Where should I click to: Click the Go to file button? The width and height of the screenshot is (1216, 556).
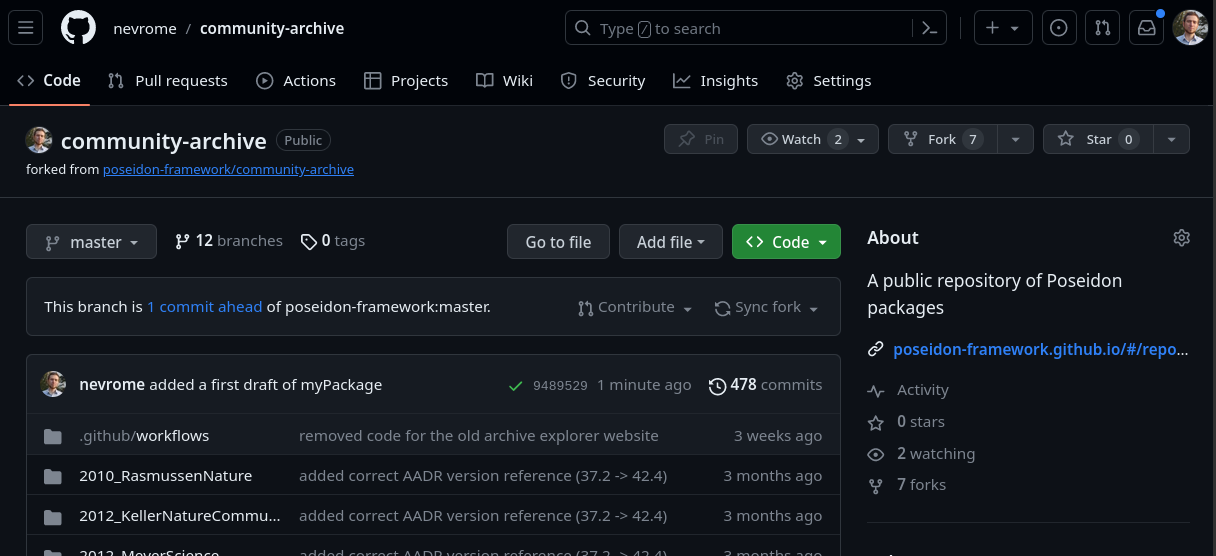[558, 242]
